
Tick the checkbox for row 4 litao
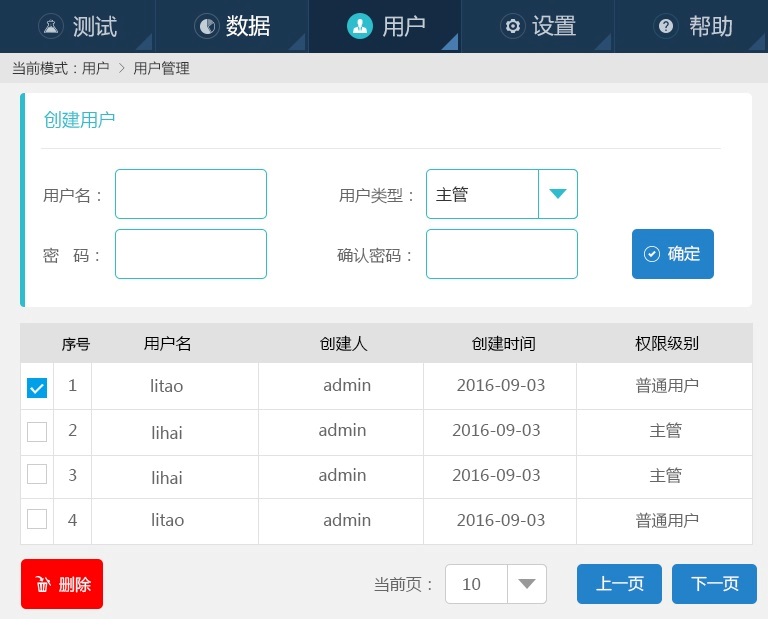37,519
